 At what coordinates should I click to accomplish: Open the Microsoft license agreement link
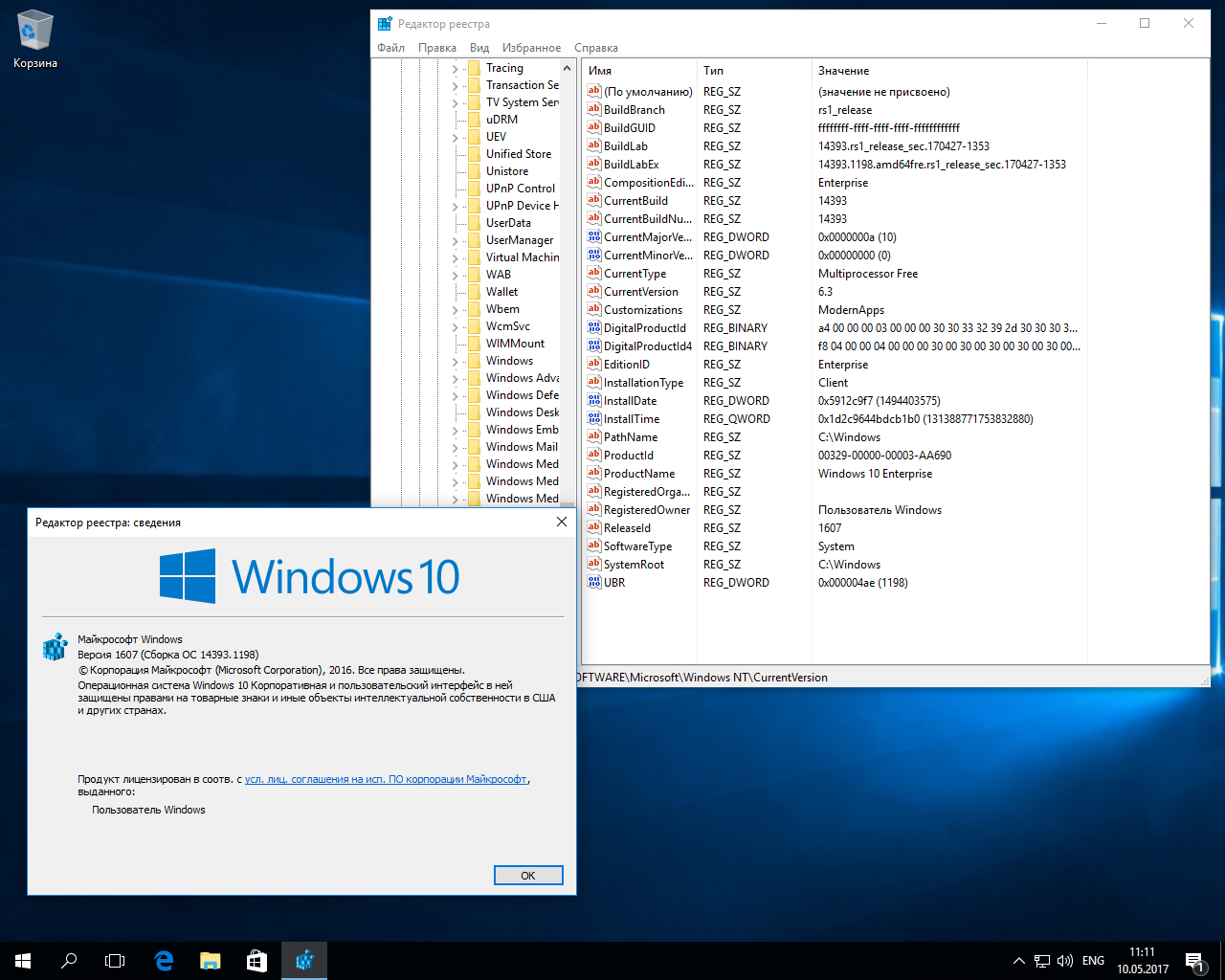[x=386, y=779]
